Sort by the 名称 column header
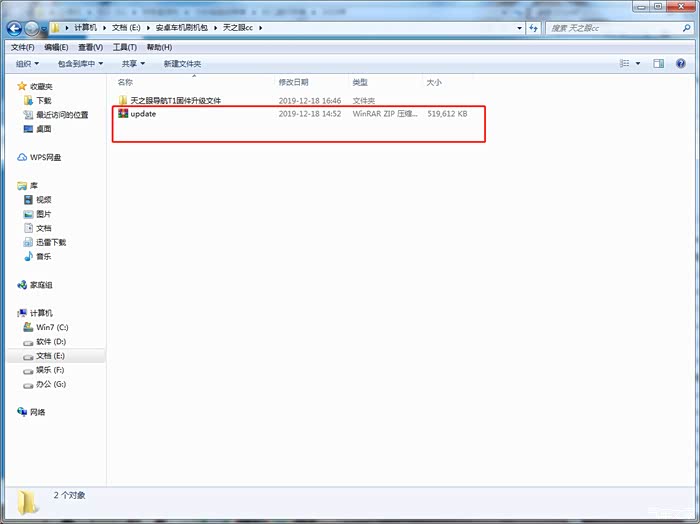700x524 pixels. (125, 82)
